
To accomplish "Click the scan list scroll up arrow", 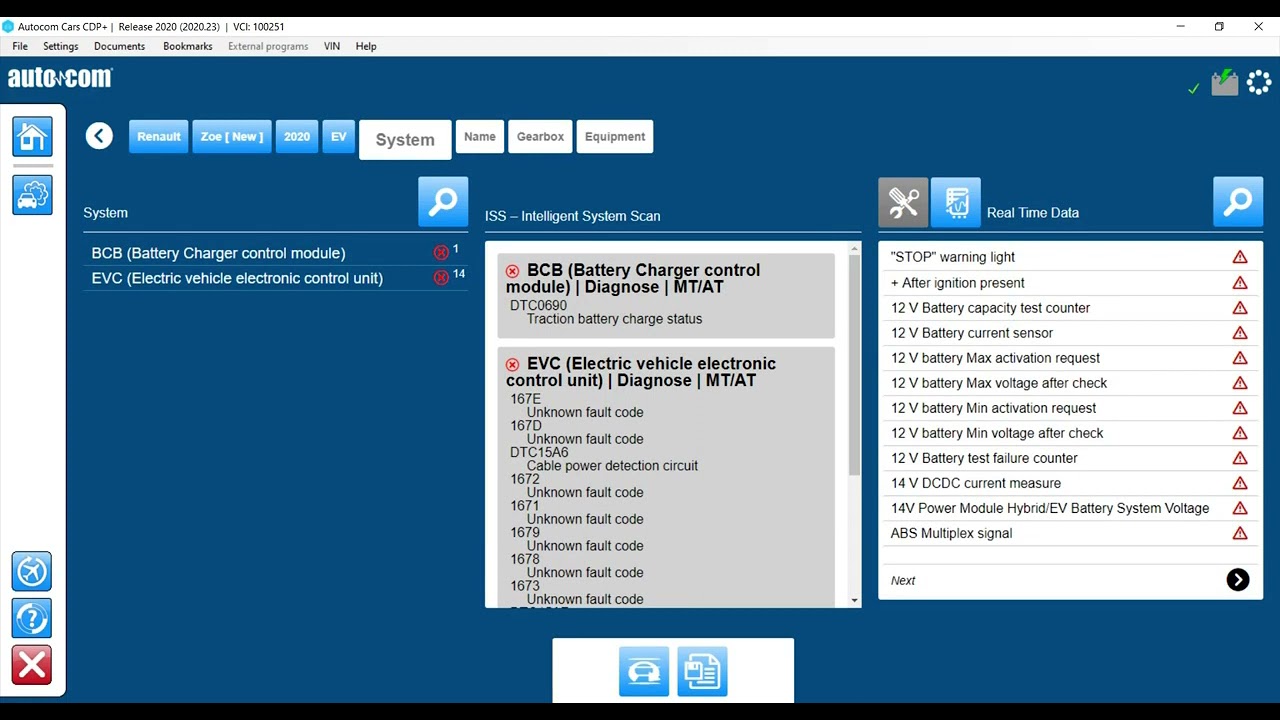I will (x=854, y=249).
